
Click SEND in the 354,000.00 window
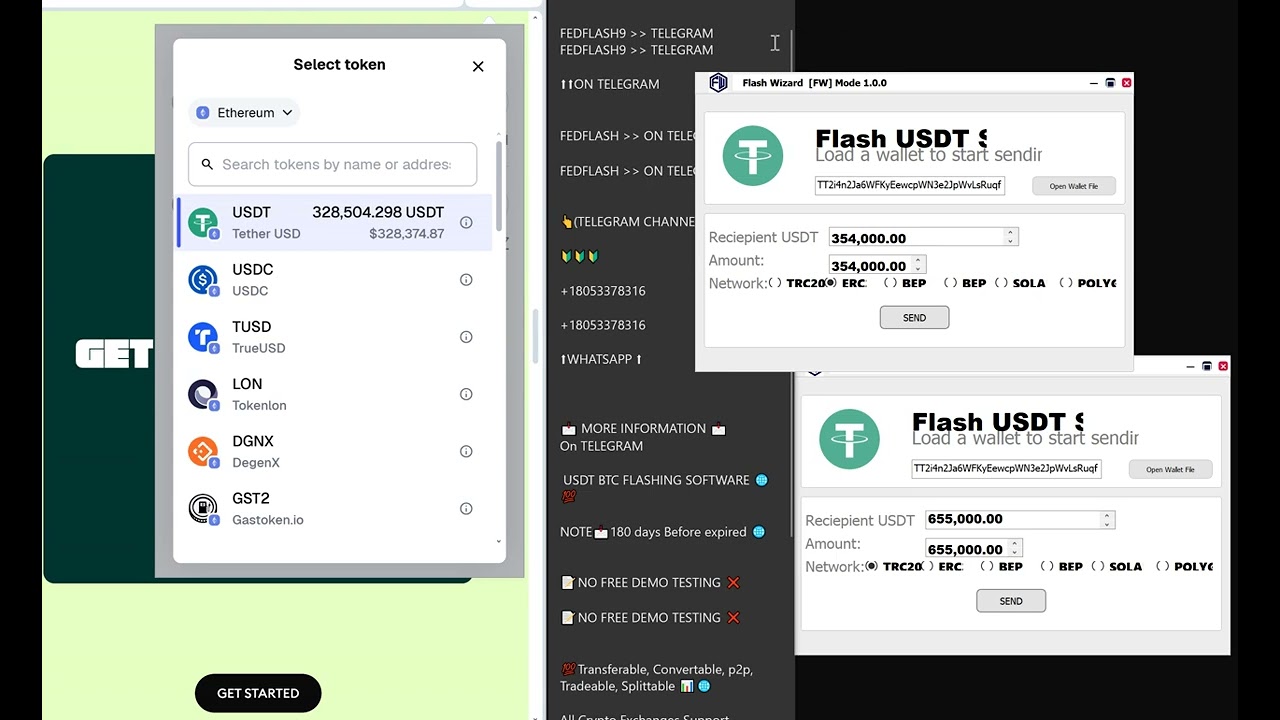(914, 317)
